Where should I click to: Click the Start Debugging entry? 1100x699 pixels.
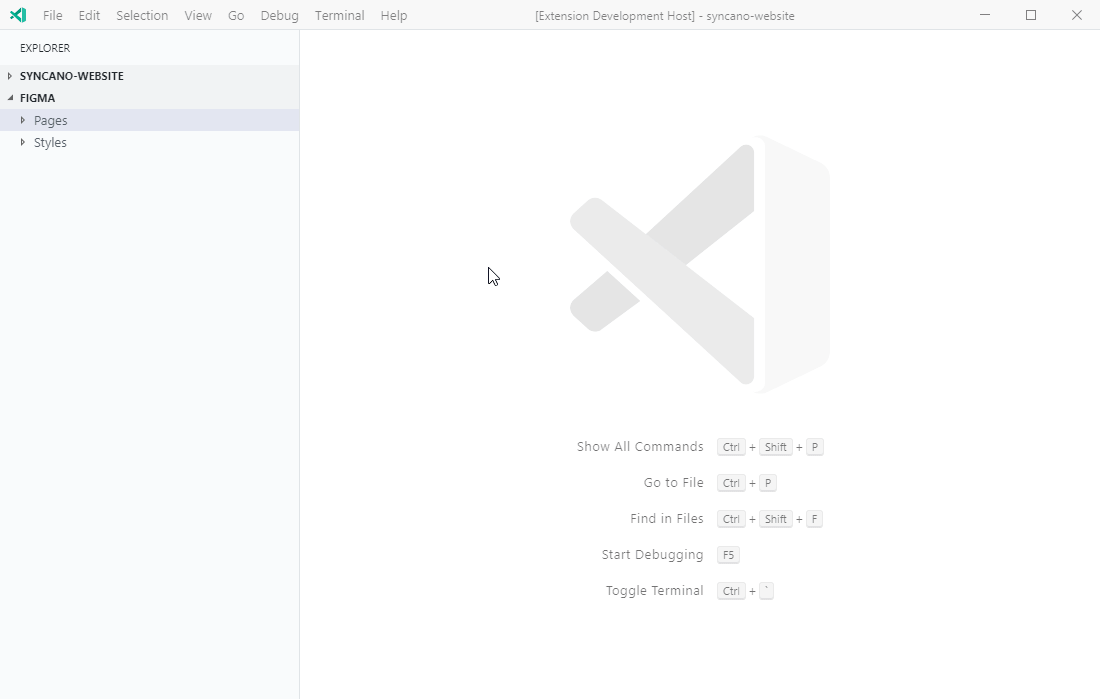point(652,555)
